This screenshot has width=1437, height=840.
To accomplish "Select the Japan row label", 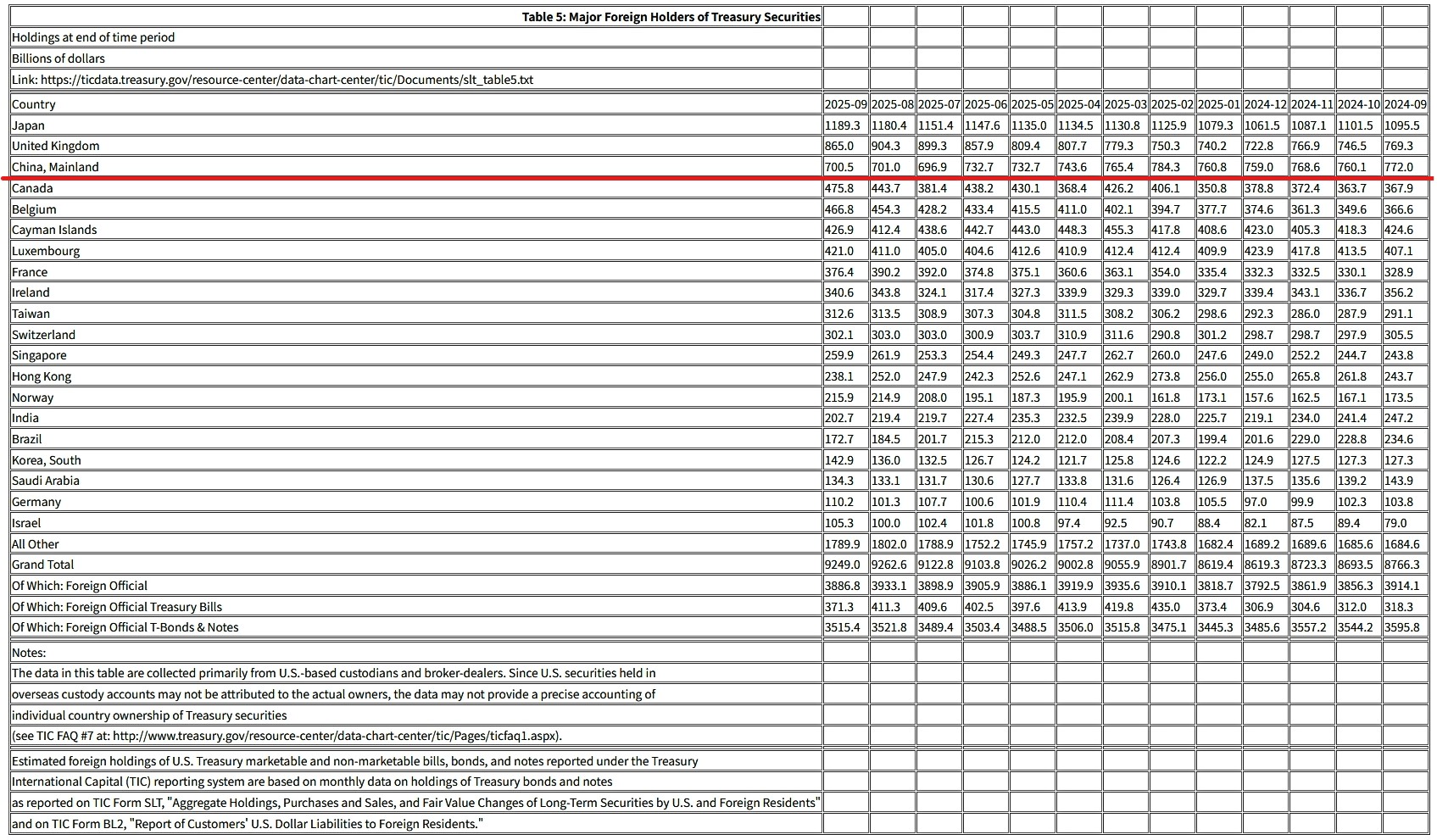I will 28,125.
